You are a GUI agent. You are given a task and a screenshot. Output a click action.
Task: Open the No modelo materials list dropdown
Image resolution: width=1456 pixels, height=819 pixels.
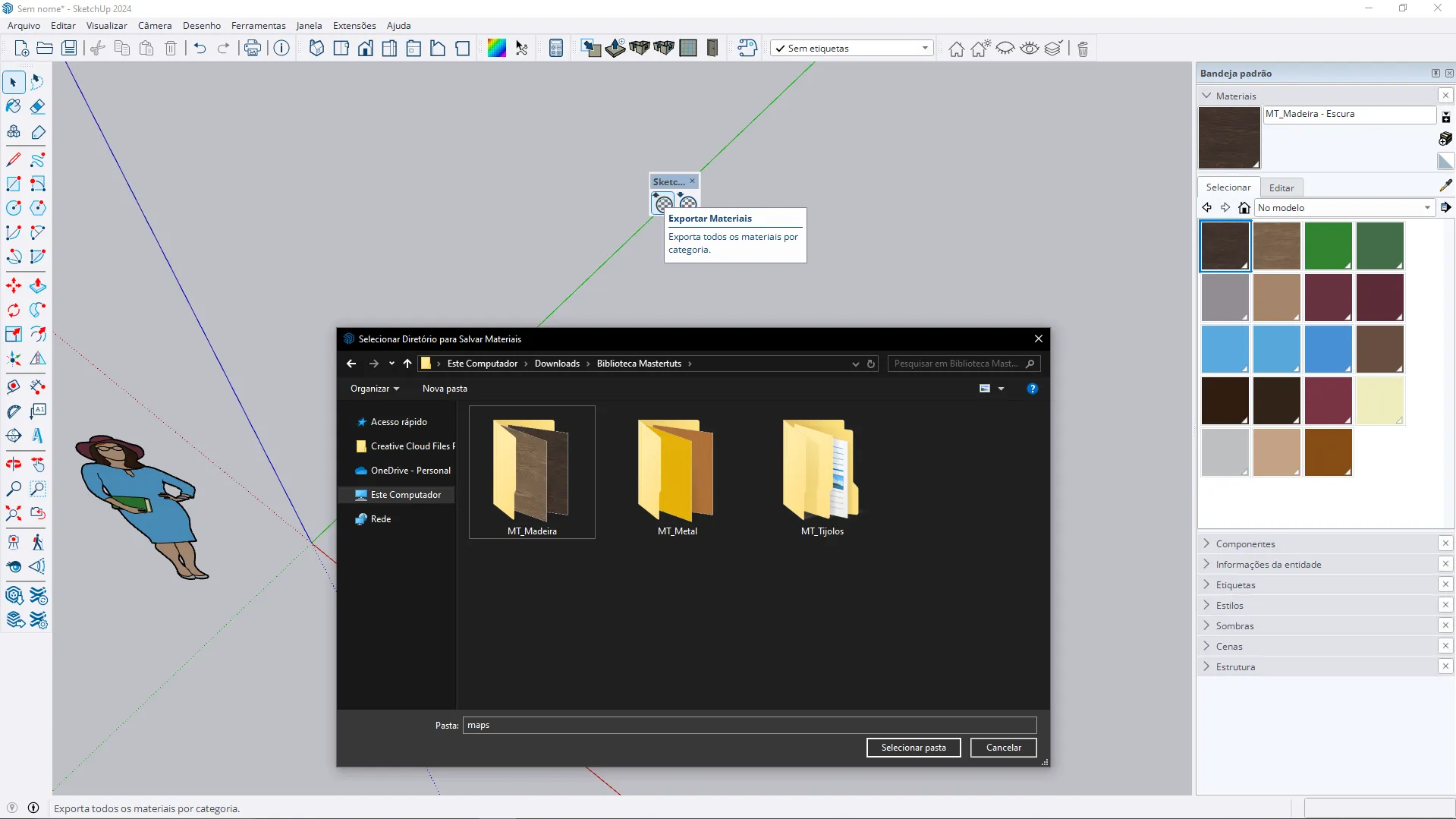click(1343, 208)
